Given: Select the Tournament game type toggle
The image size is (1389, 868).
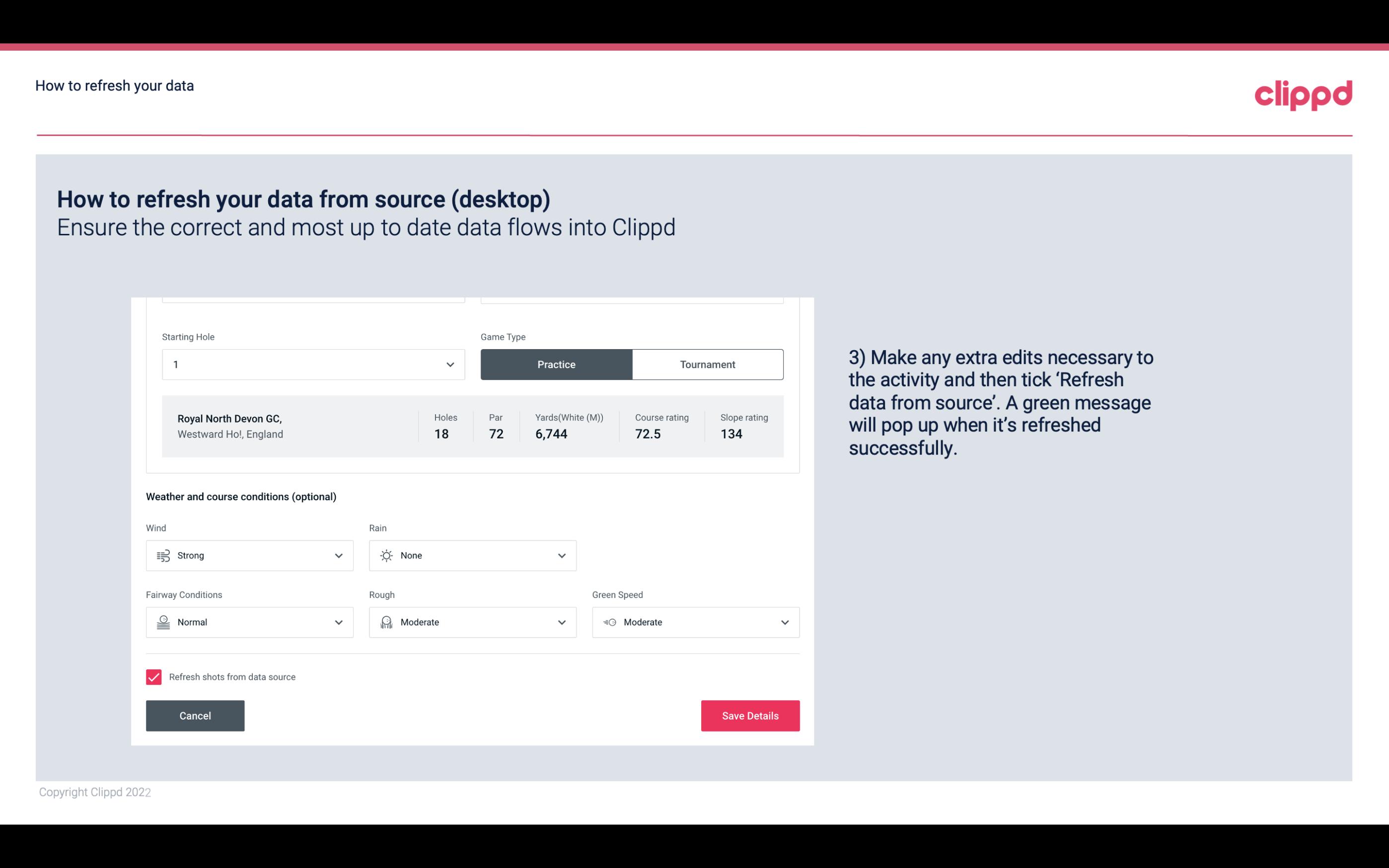Looking at the screenshot, I should pos(707,364).
